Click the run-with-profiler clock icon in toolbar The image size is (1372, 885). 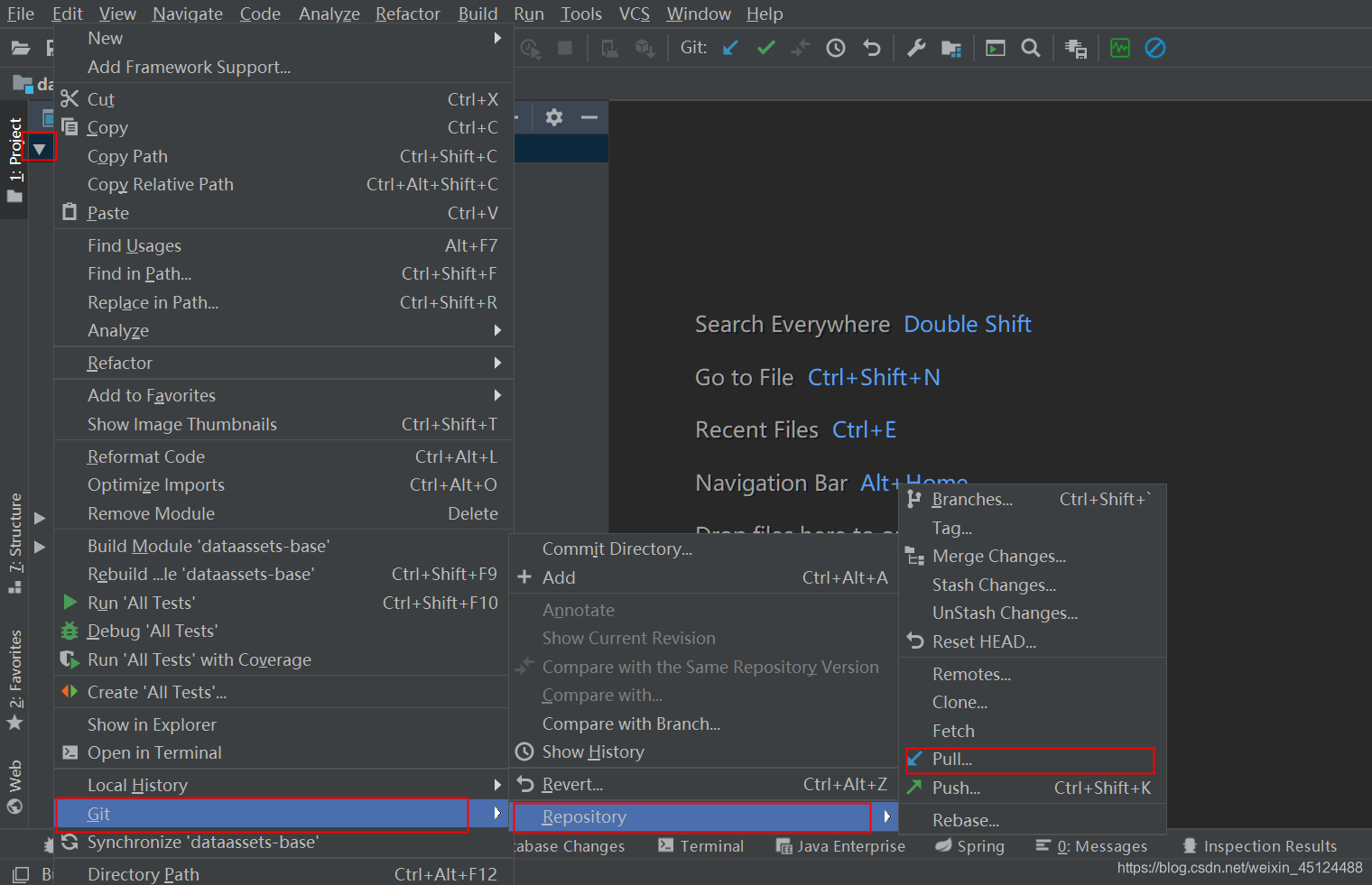(x=531, y=49)
